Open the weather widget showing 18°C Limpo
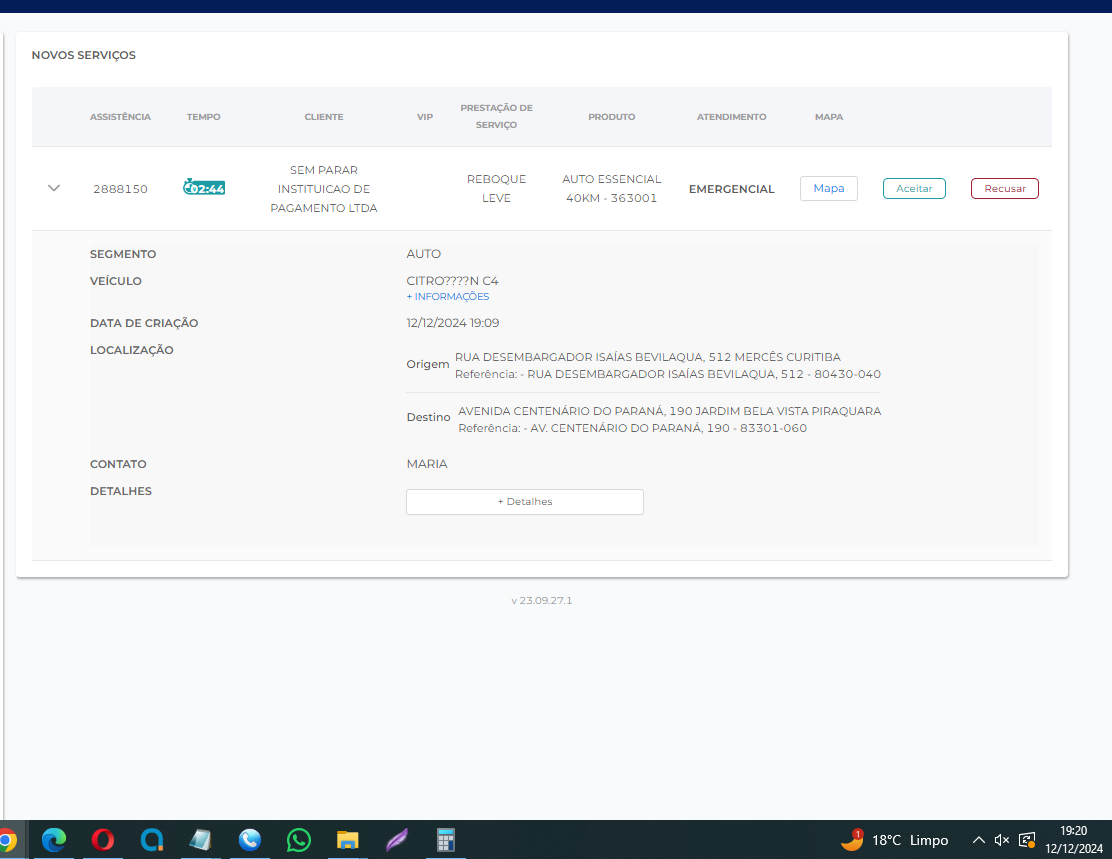 [895, 840]
